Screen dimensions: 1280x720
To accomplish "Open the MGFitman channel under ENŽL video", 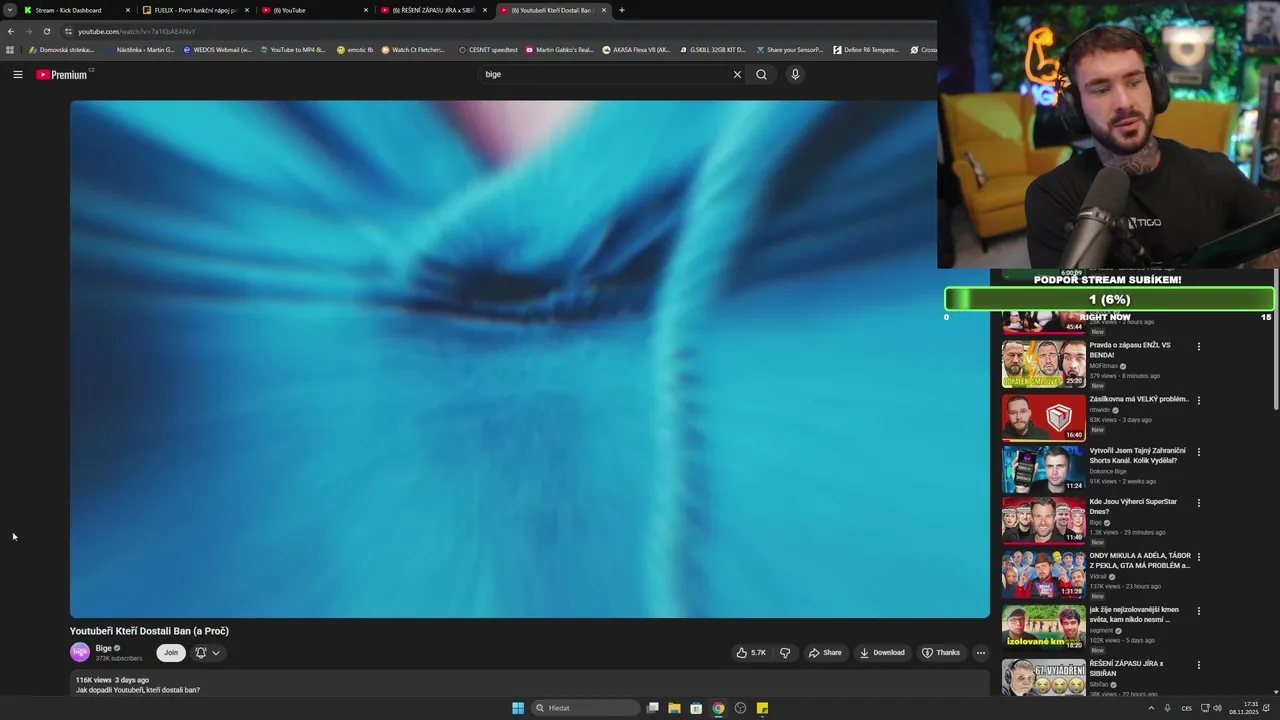I will (x=1104, y=366).
